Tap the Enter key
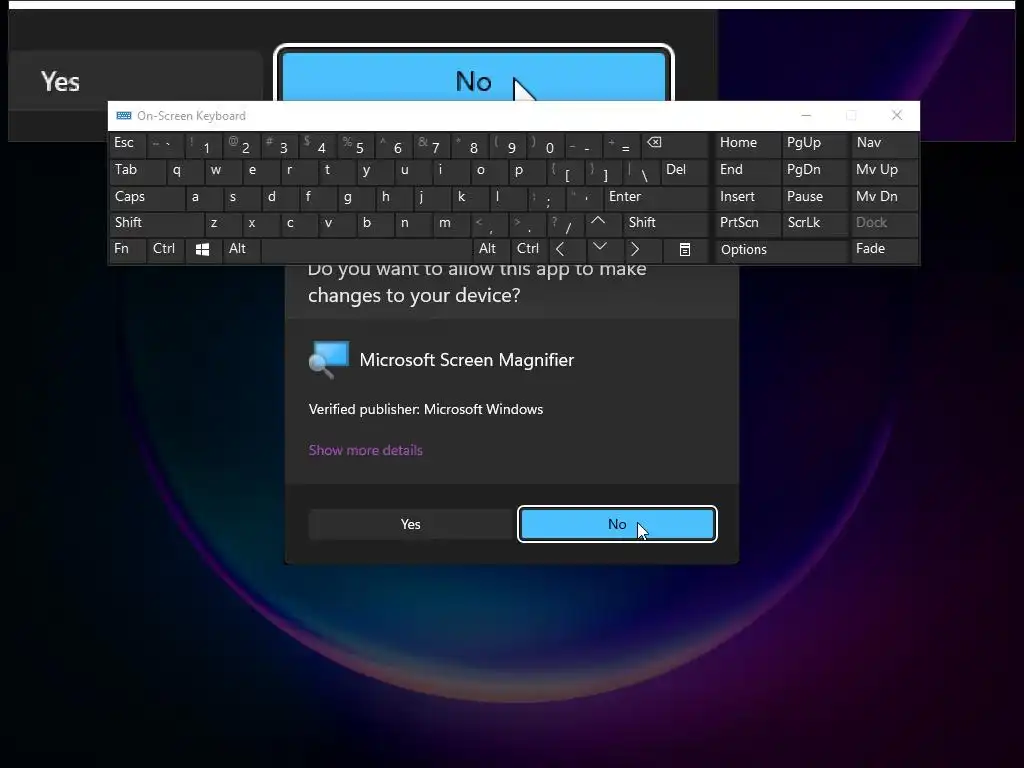Image resolution: width=1024 pixels, height=768 pixels. (656, 197)
